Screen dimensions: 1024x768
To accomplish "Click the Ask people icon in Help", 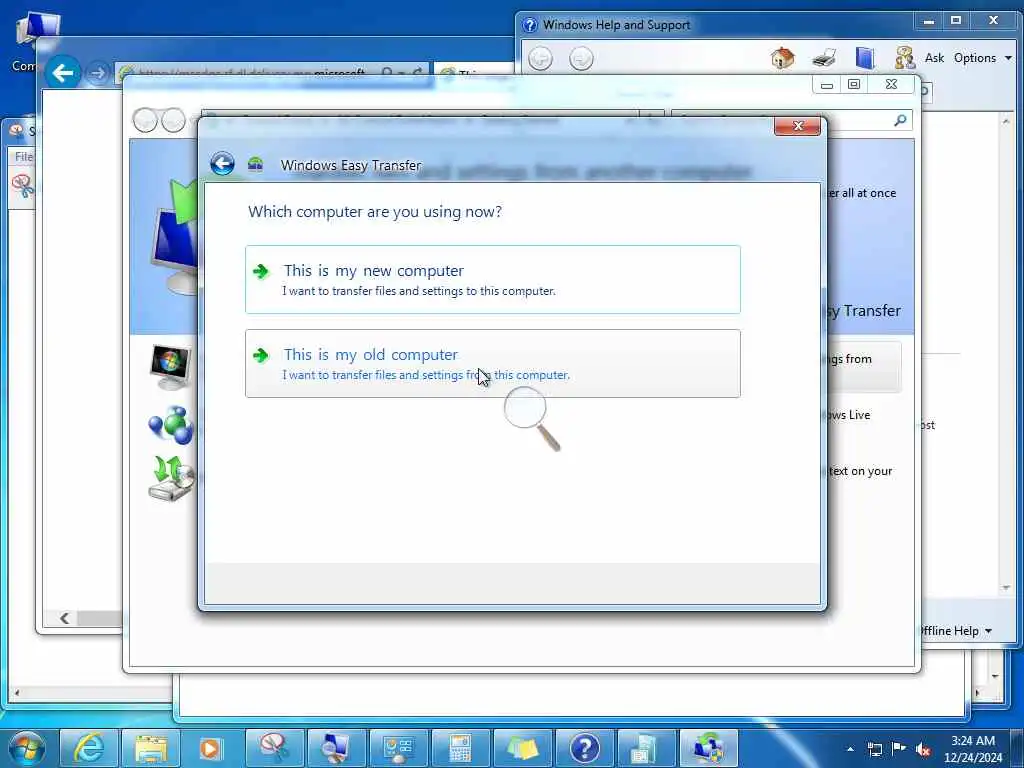I will [x=904, y=58].
